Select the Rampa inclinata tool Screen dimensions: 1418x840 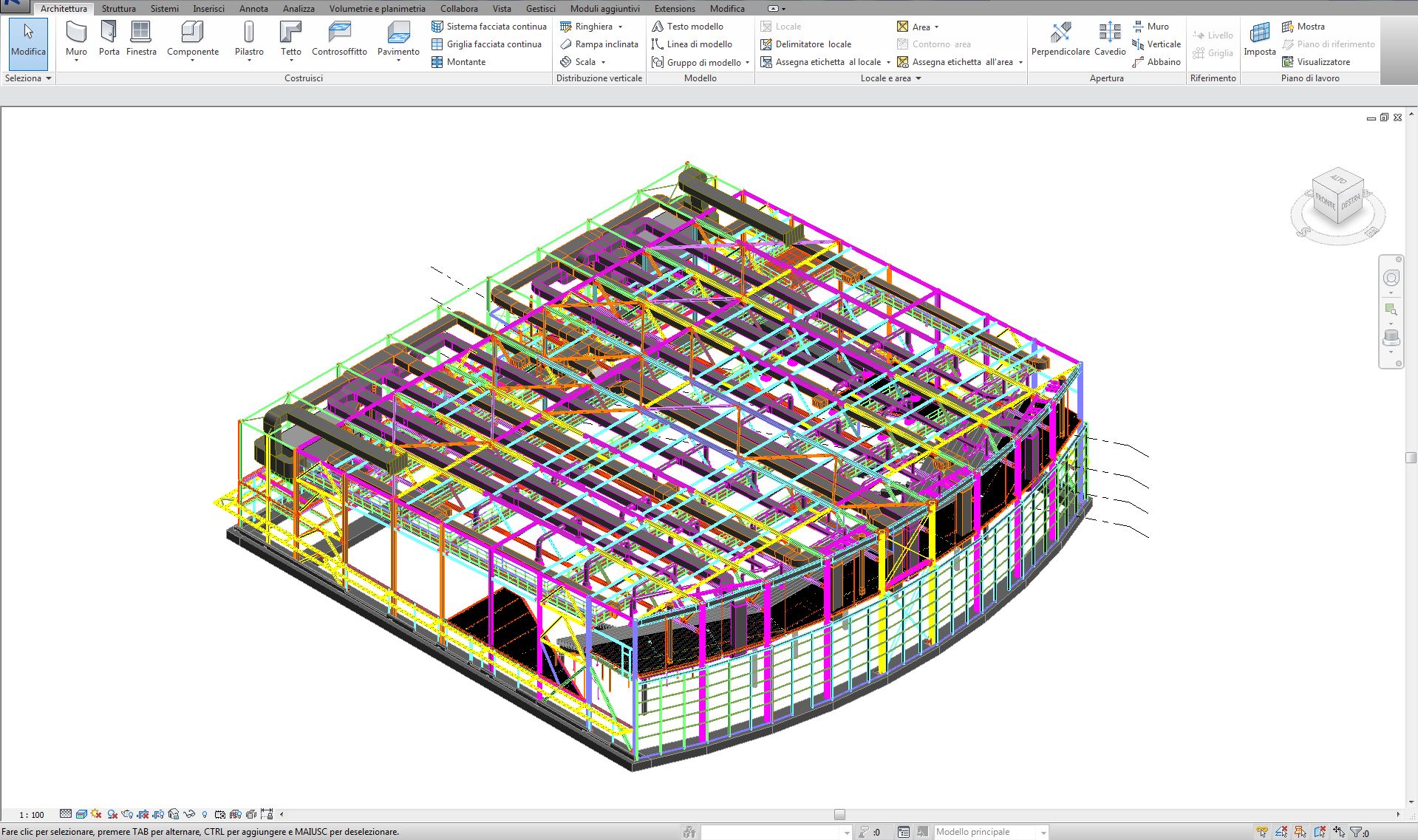tap(599, 44)
